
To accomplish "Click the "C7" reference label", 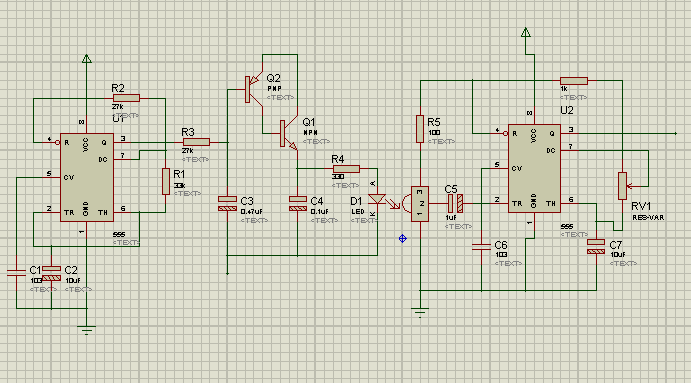I will (x=615, y=245).
